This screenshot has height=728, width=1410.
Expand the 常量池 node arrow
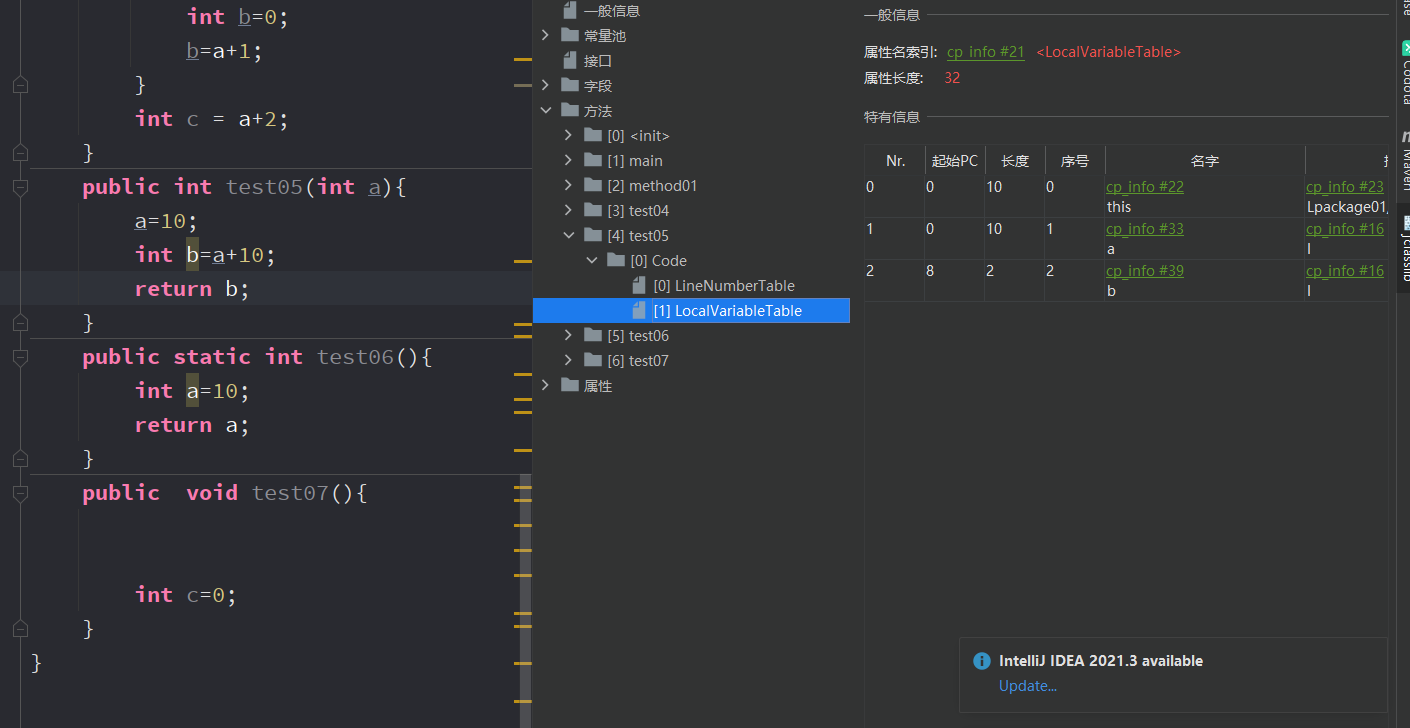(x=545, y=35)
